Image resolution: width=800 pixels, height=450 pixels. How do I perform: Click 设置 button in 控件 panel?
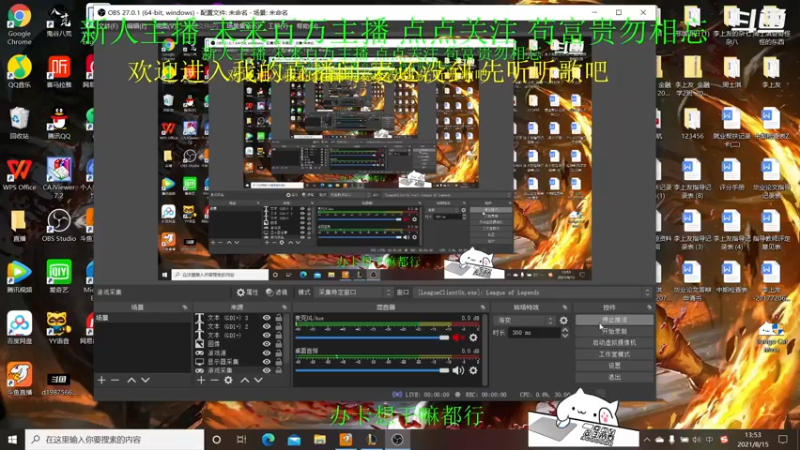click(x=614, y=366)
